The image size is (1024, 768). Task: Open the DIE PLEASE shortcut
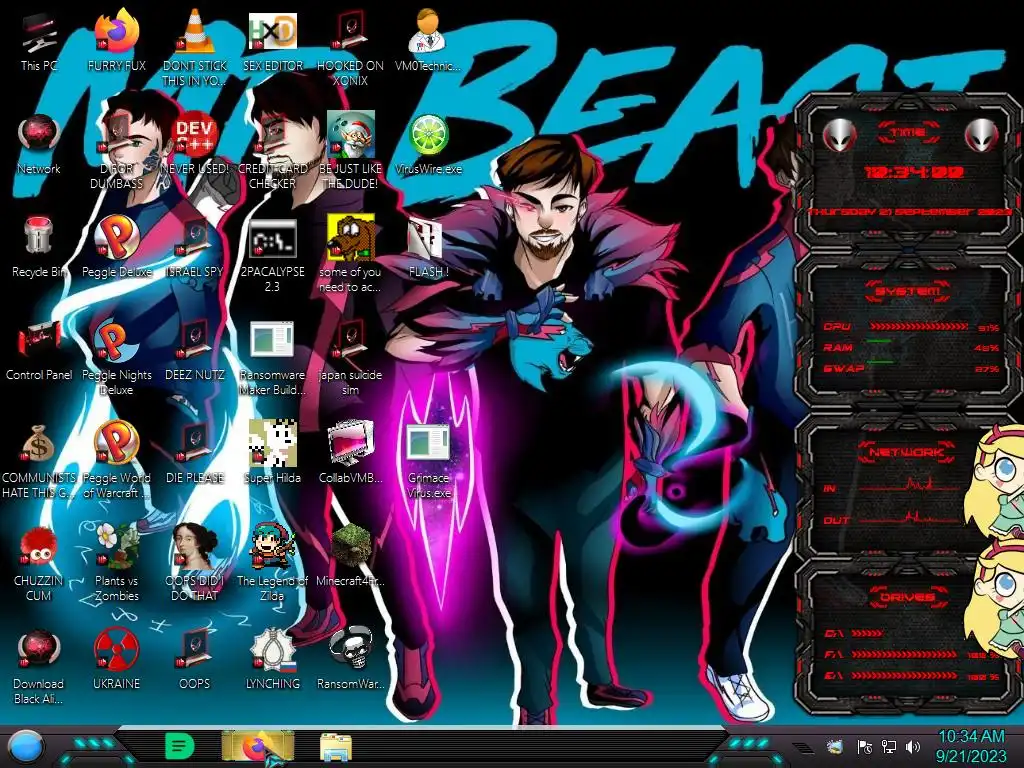pyautogui.click(x=195, y=453)
